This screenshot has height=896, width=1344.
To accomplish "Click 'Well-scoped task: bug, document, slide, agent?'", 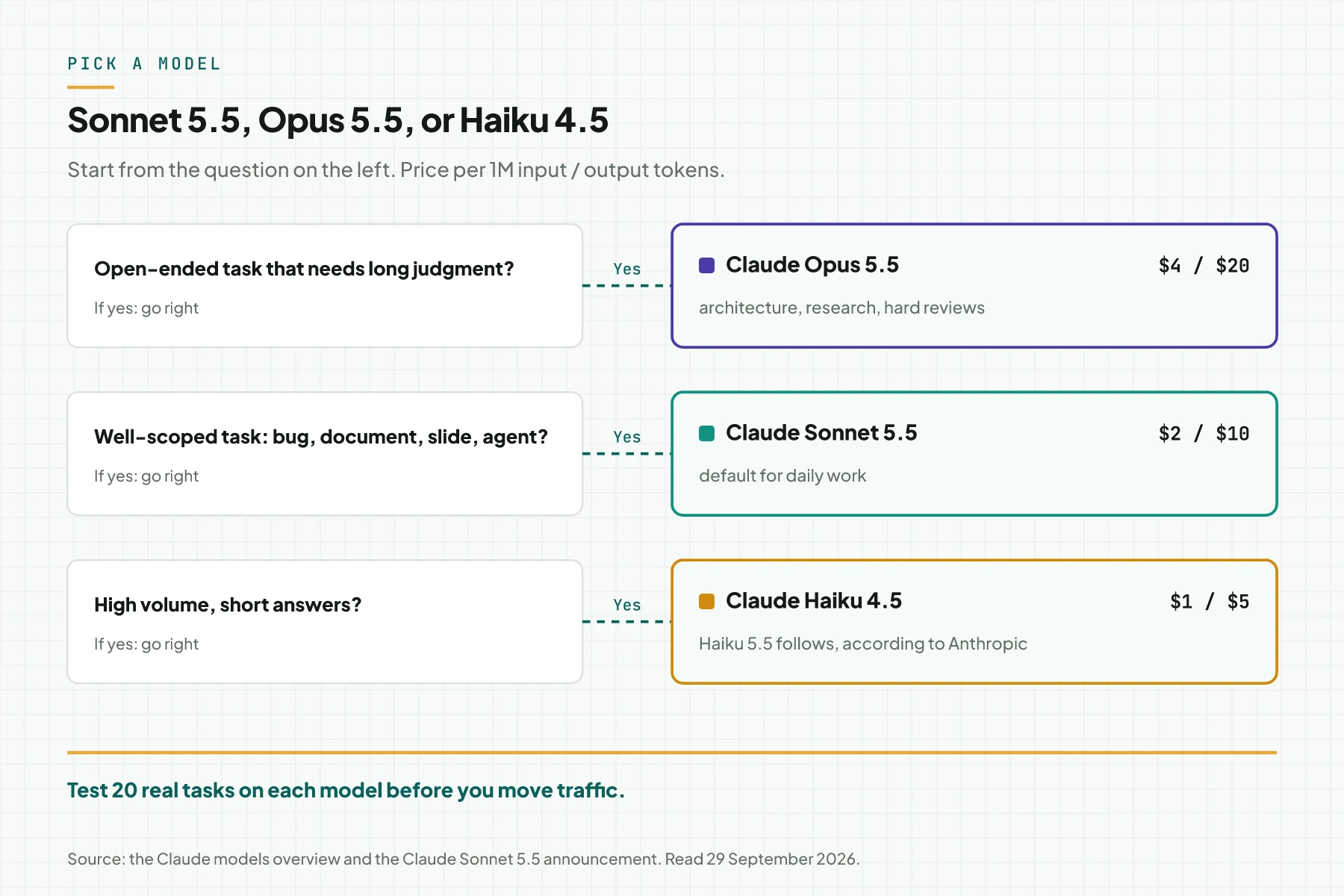I will click(x=321, y=437).
